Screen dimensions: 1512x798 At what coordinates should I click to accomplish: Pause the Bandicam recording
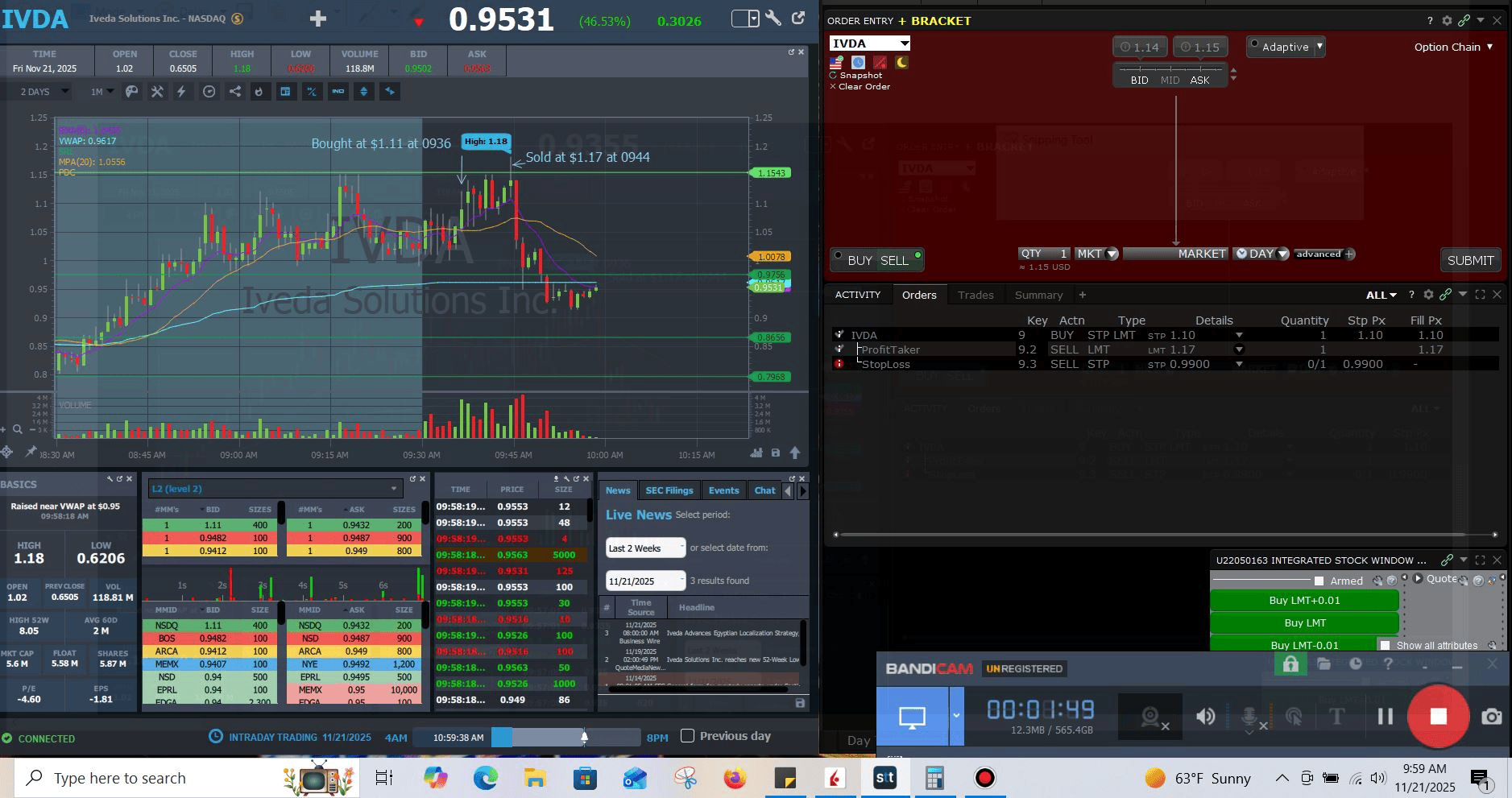click(x=1385, y=716)
